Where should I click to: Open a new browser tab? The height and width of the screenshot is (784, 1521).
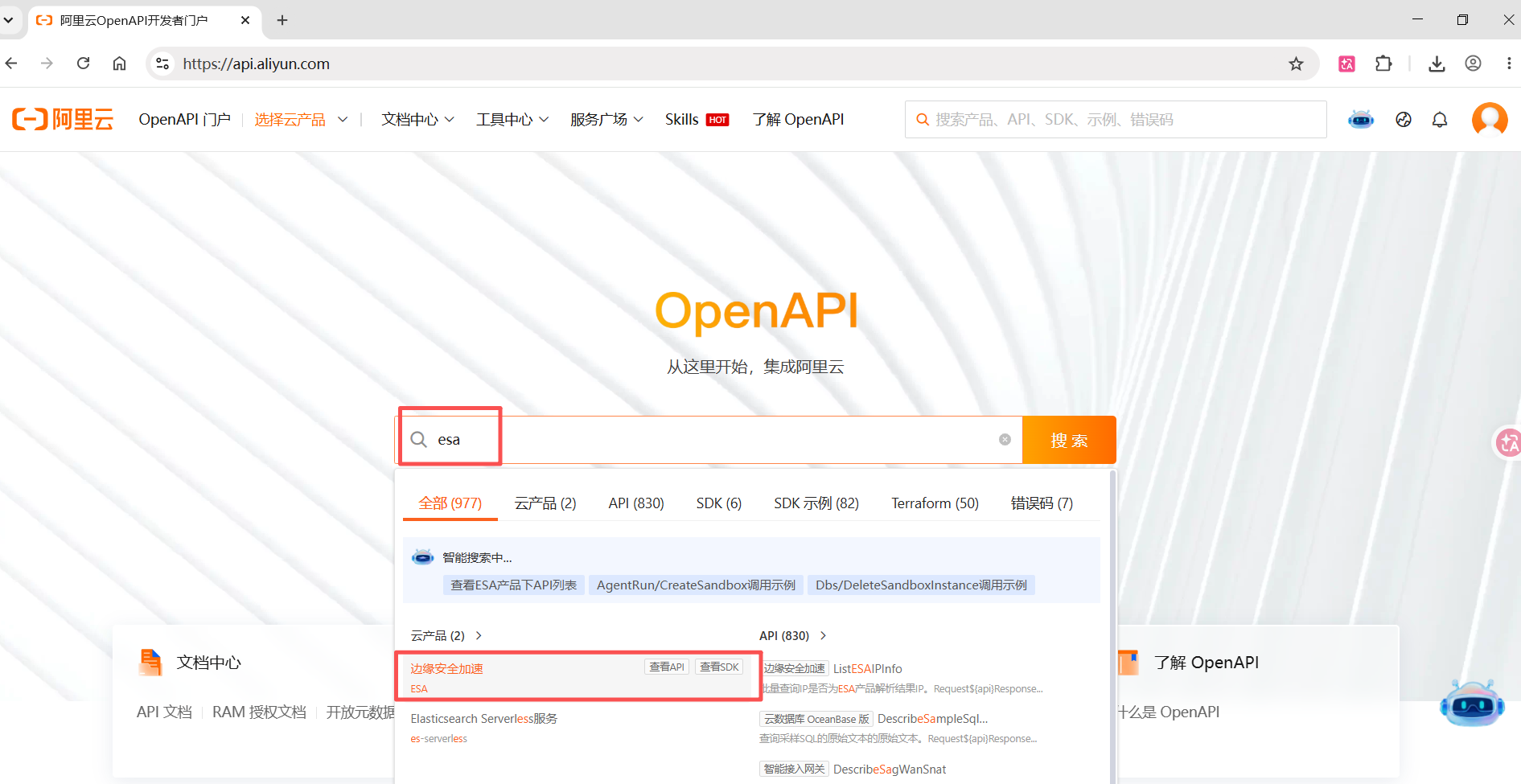[x=282, y=20]
